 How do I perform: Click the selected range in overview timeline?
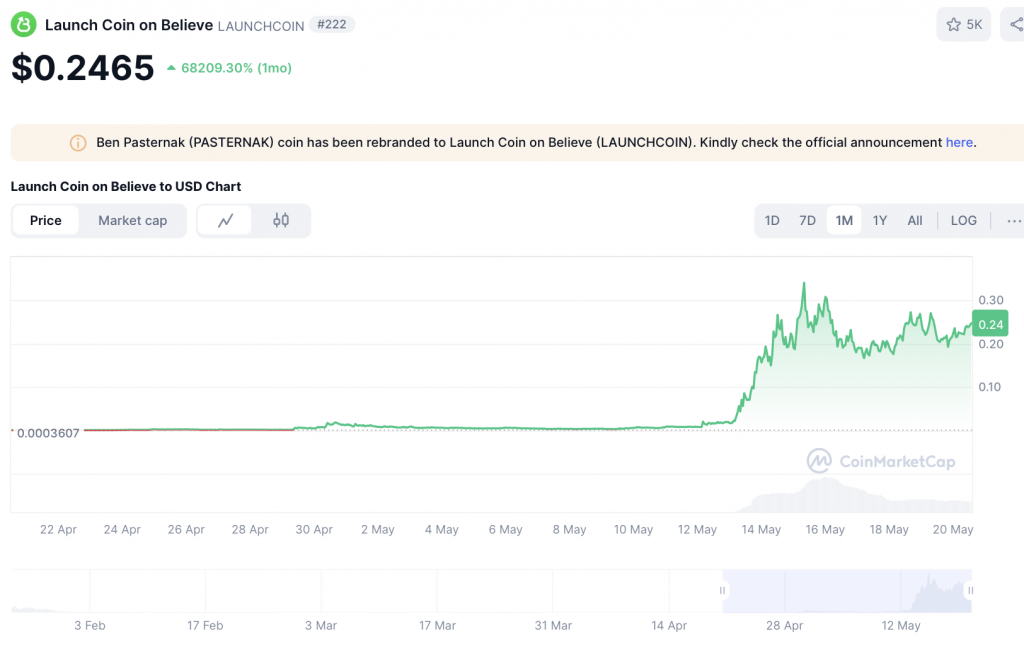pos(846,590)
